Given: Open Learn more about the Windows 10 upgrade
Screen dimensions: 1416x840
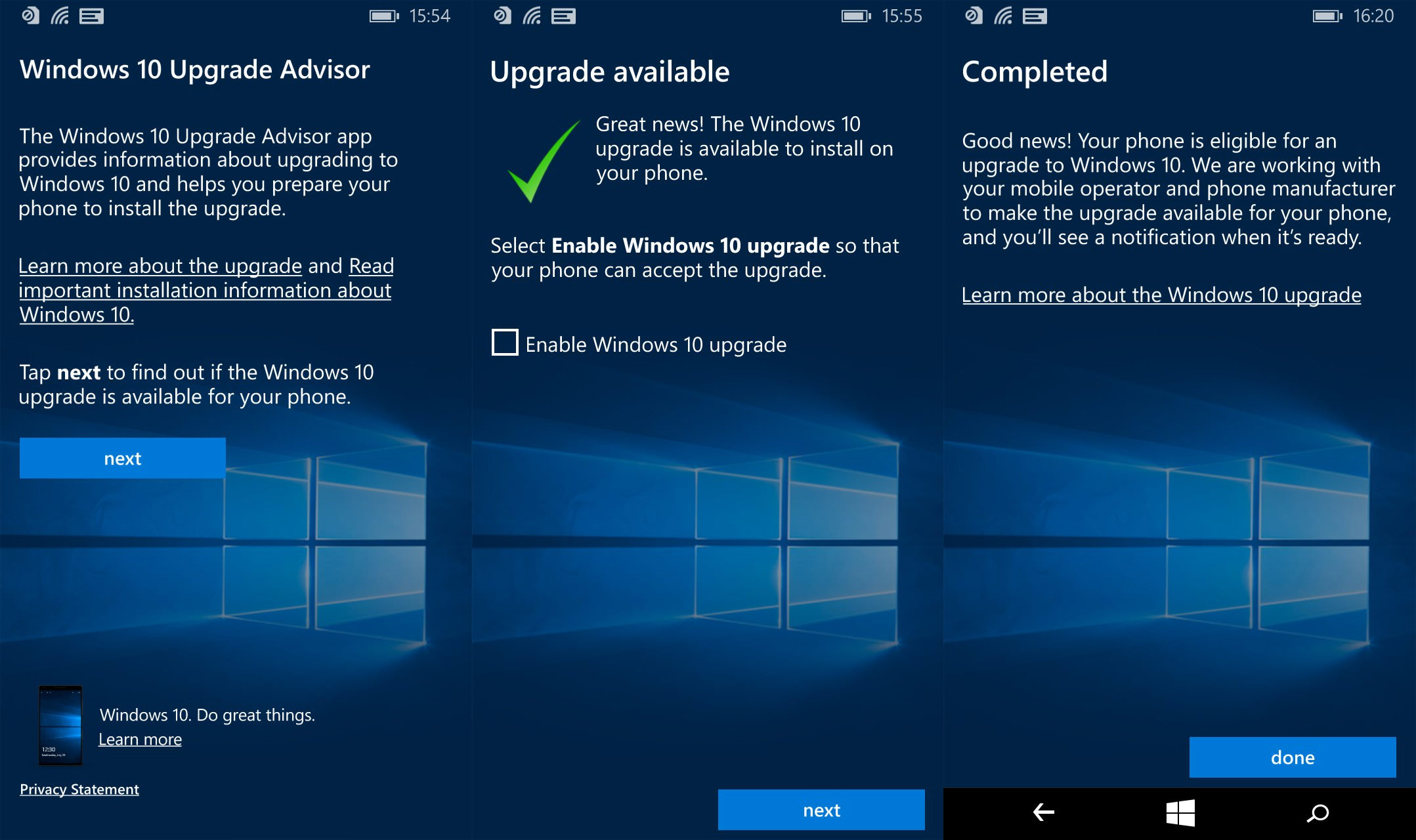Looking at the screenshot, I should pyautogui.click(x=1161, y=295).
